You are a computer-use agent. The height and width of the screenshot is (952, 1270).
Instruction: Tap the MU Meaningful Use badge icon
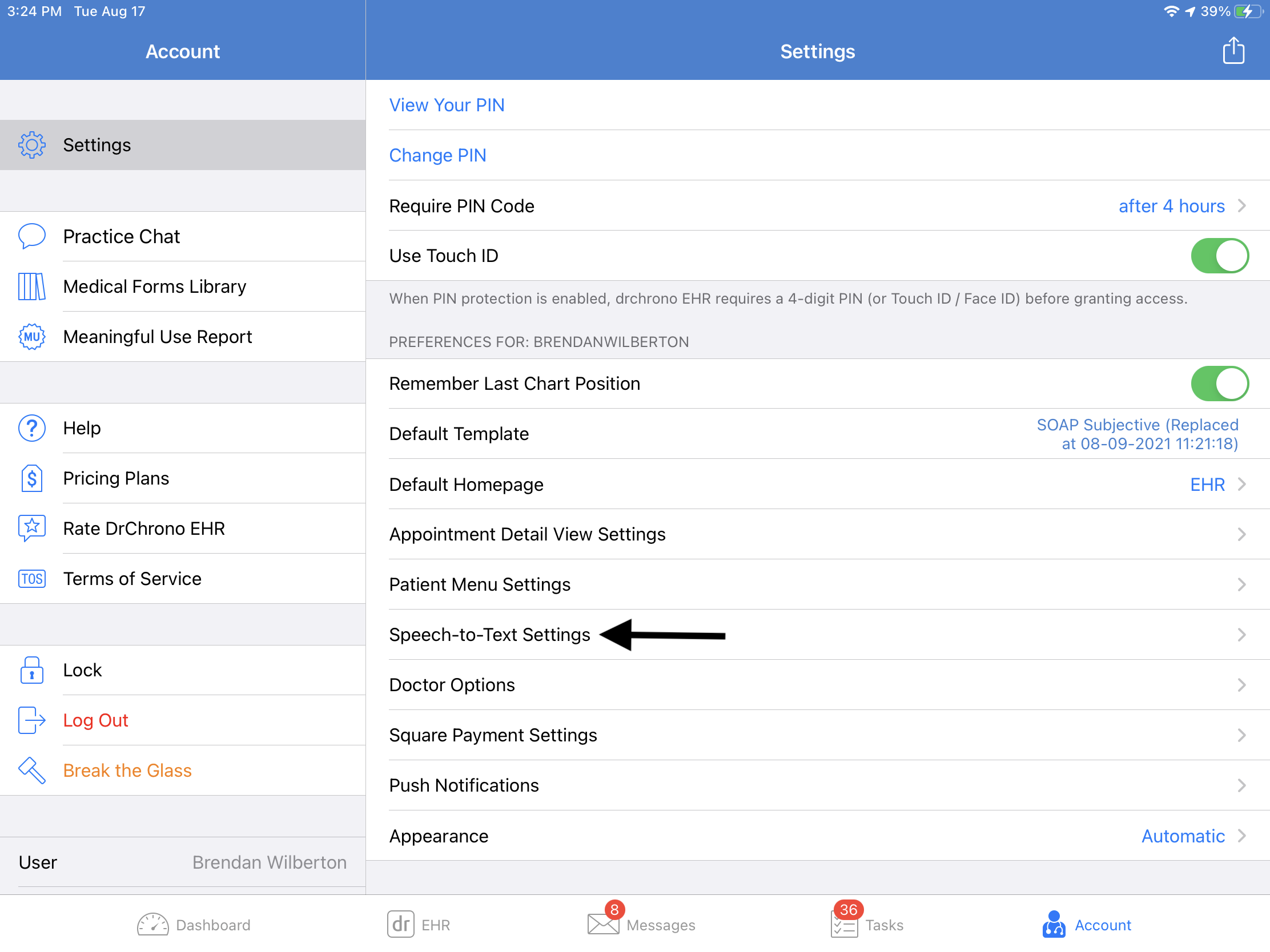pyautogui.click(x=31, y=336)
